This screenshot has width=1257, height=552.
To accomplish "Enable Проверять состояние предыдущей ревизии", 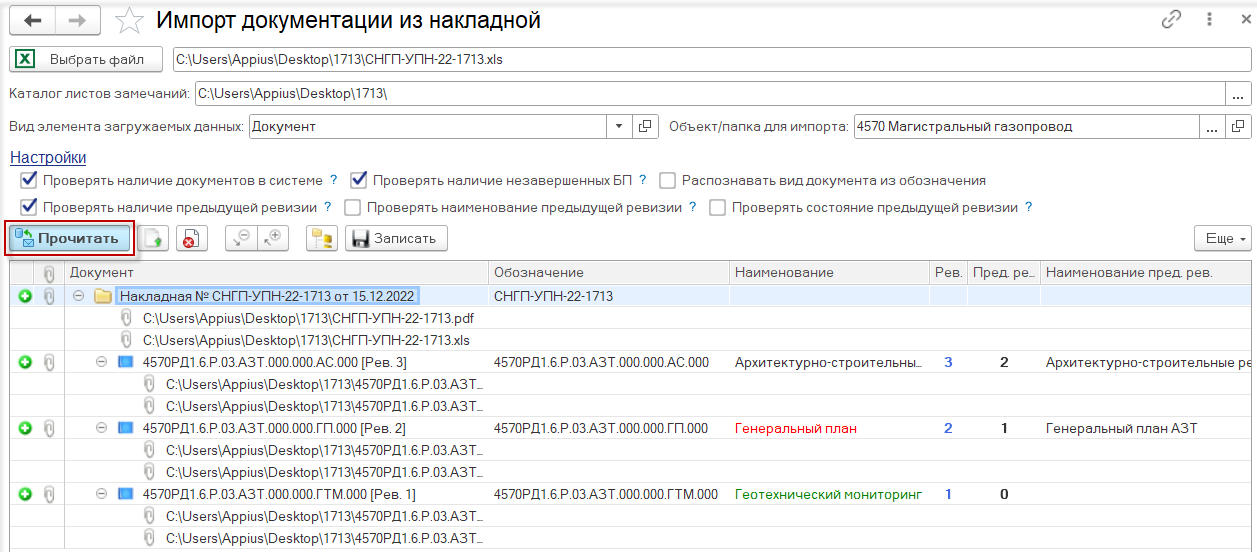I will click(x=717, y=208).
